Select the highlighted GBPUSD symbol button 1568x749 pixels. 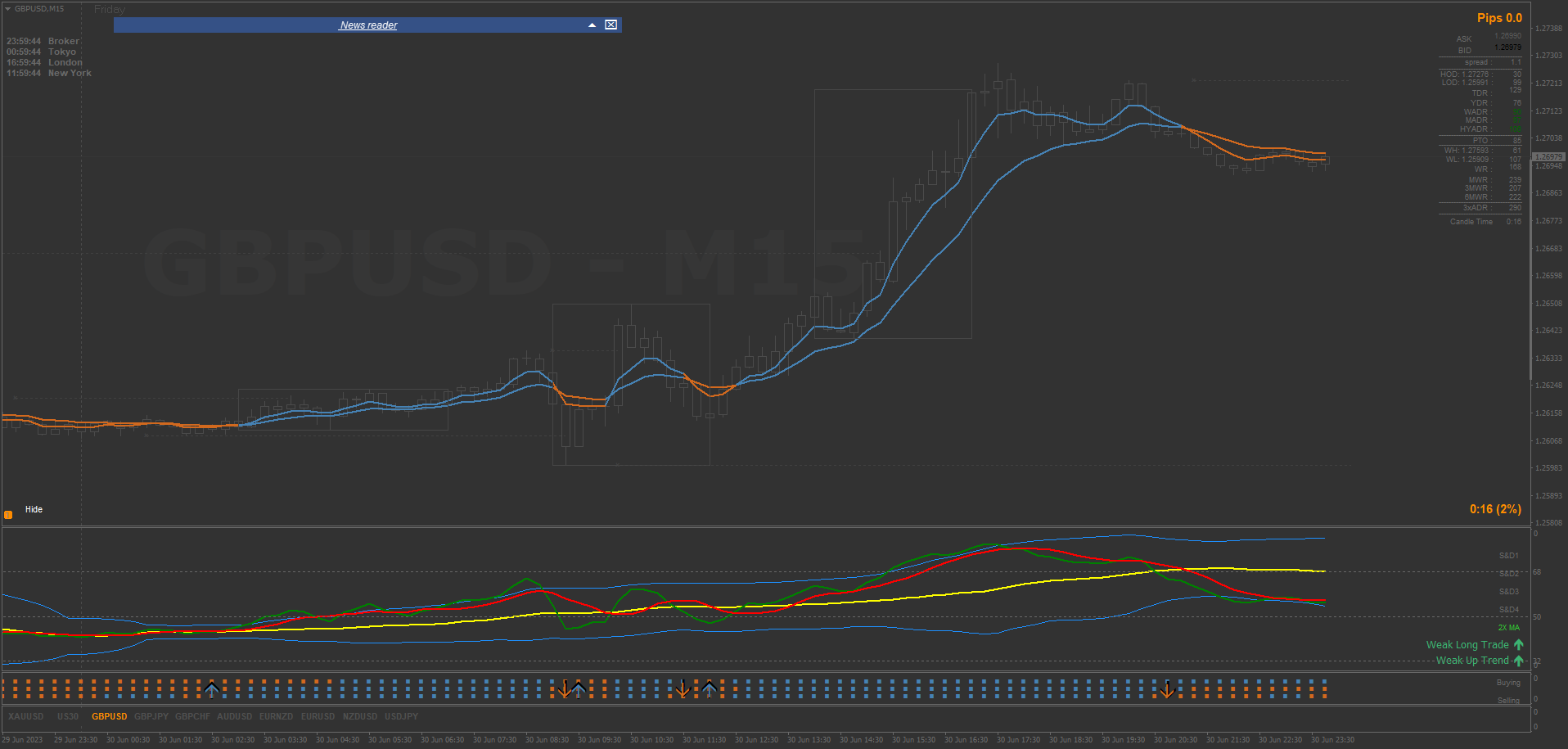110,716
